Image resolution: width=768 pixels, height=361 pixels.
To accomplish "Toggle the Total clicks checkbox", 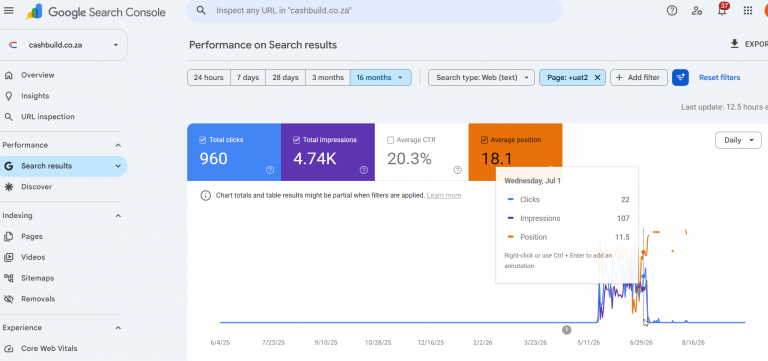I will [202, 140].
